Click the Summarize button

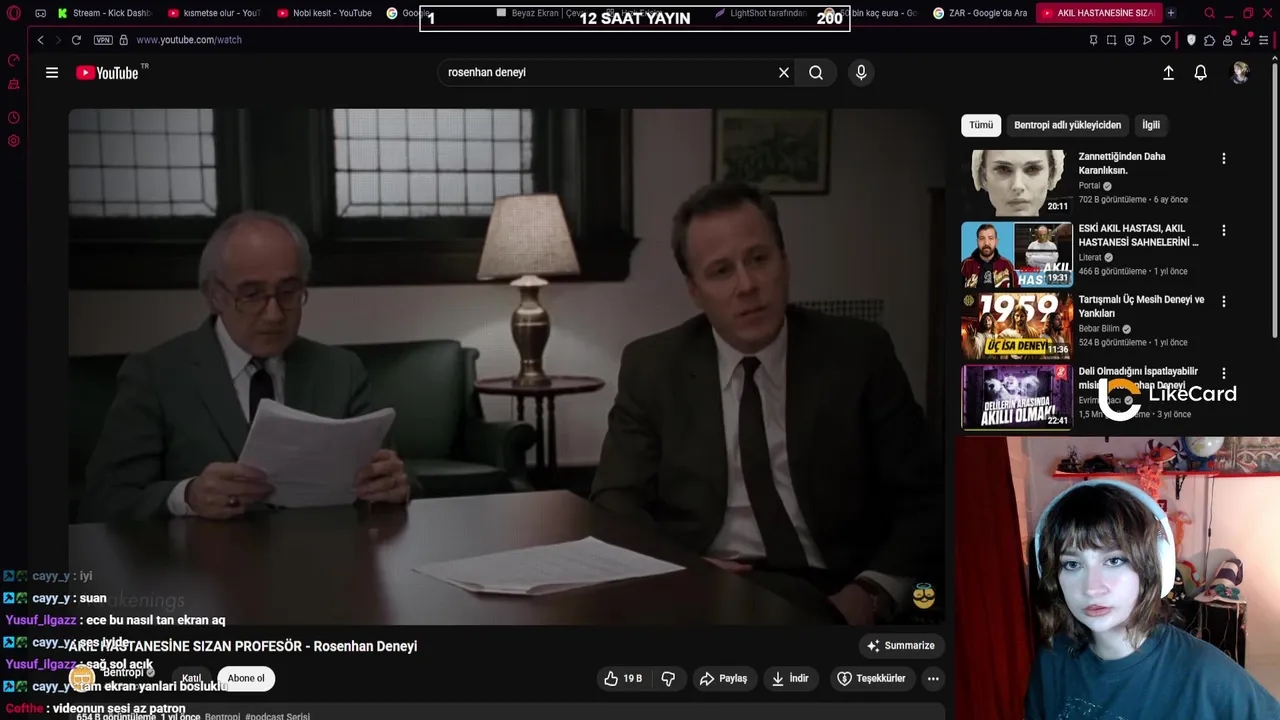(900, 645)
